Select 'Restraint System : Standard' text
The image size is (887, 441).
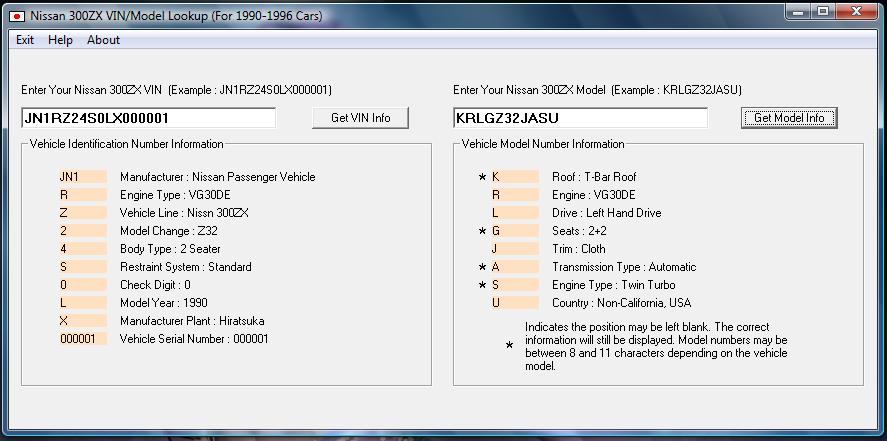(186, 267)
